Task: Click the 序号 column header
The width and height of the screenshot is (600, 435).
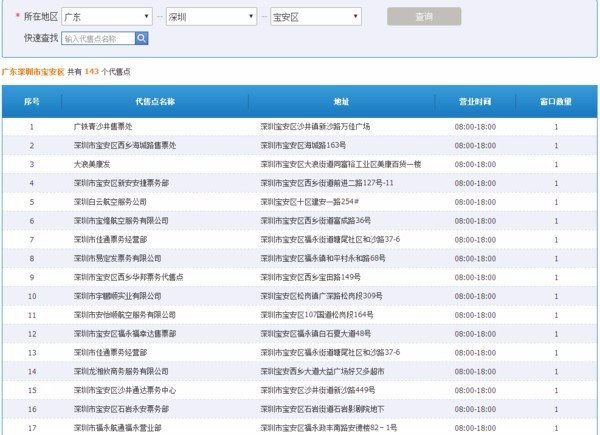Action: [32, 101]
